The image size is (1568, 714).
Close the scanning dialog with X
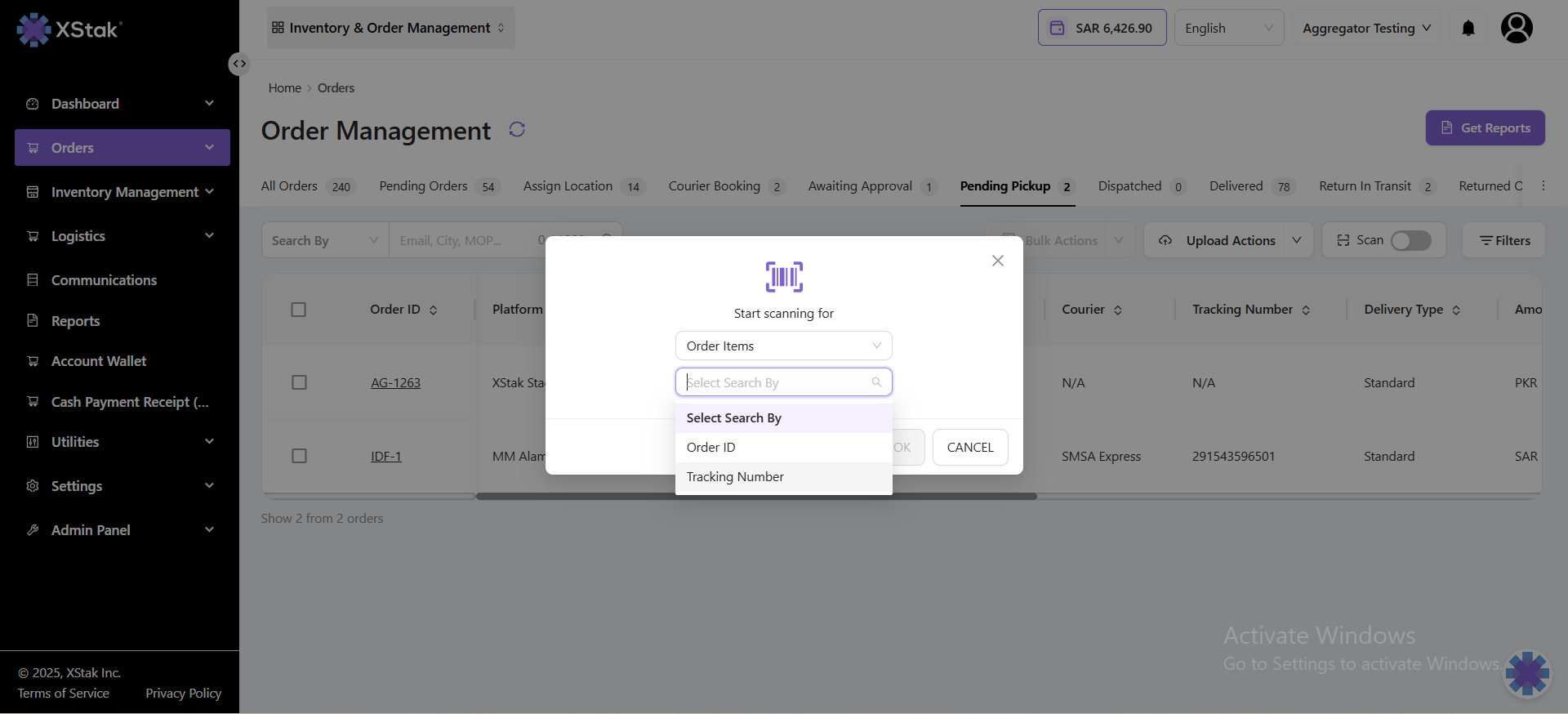[997, 261]
